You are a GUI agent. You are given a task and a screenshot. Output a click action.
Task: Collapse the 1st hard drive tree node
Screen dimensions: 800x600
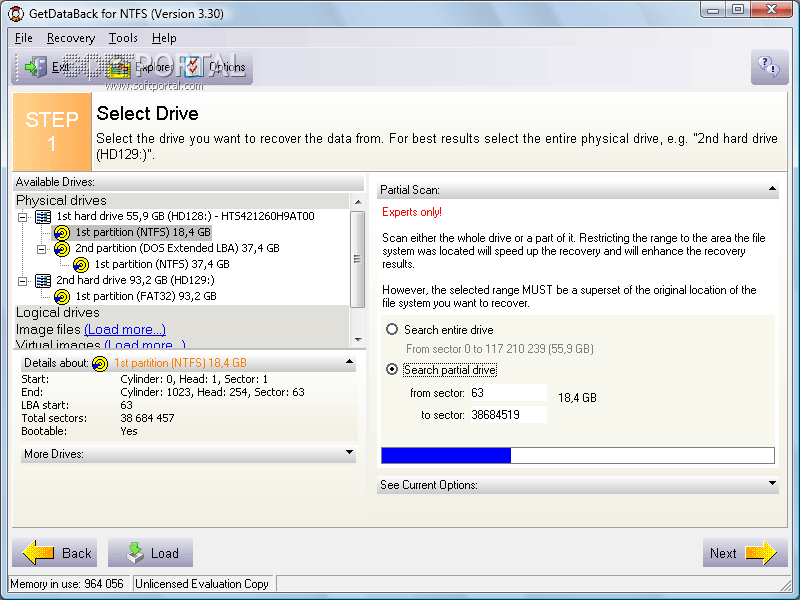point(22,217)
